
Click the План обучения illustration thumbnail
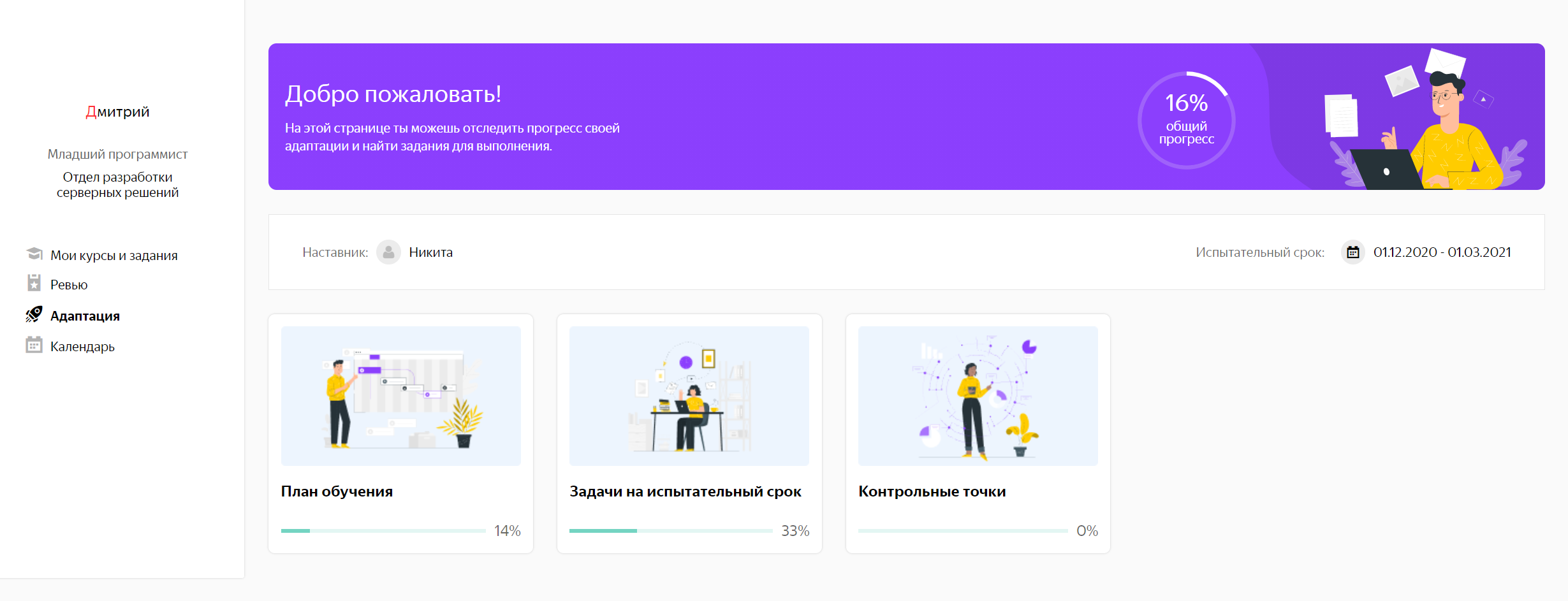coord(401,396)
